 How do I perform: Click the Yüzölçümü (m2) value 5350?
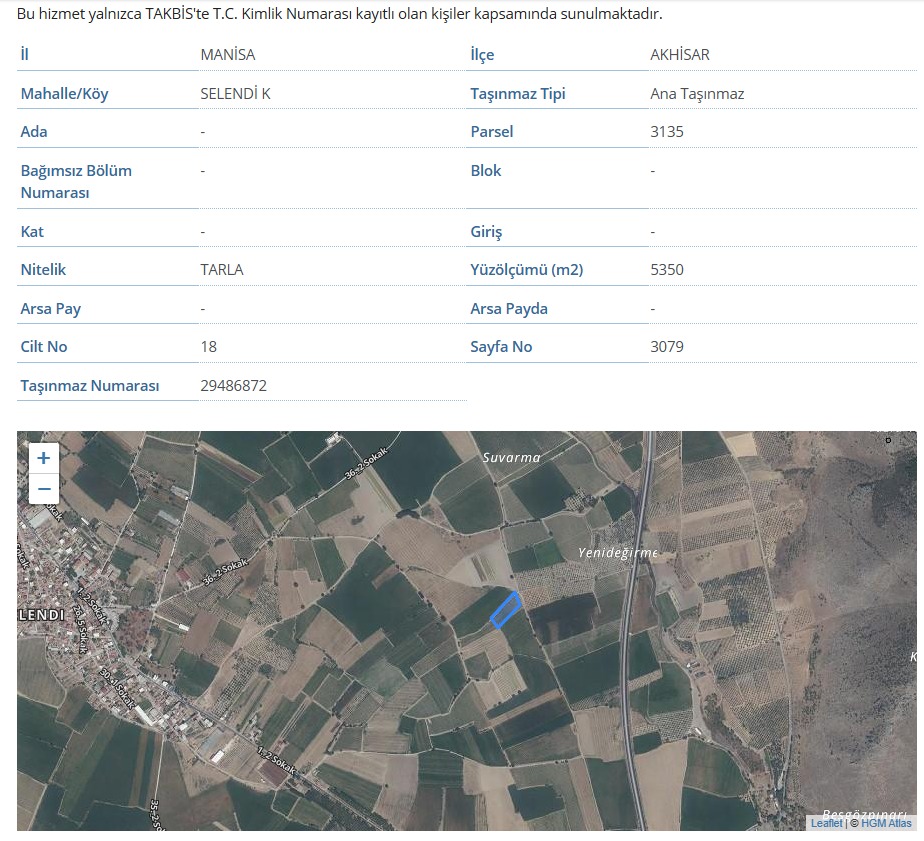(x=666, y=270)
